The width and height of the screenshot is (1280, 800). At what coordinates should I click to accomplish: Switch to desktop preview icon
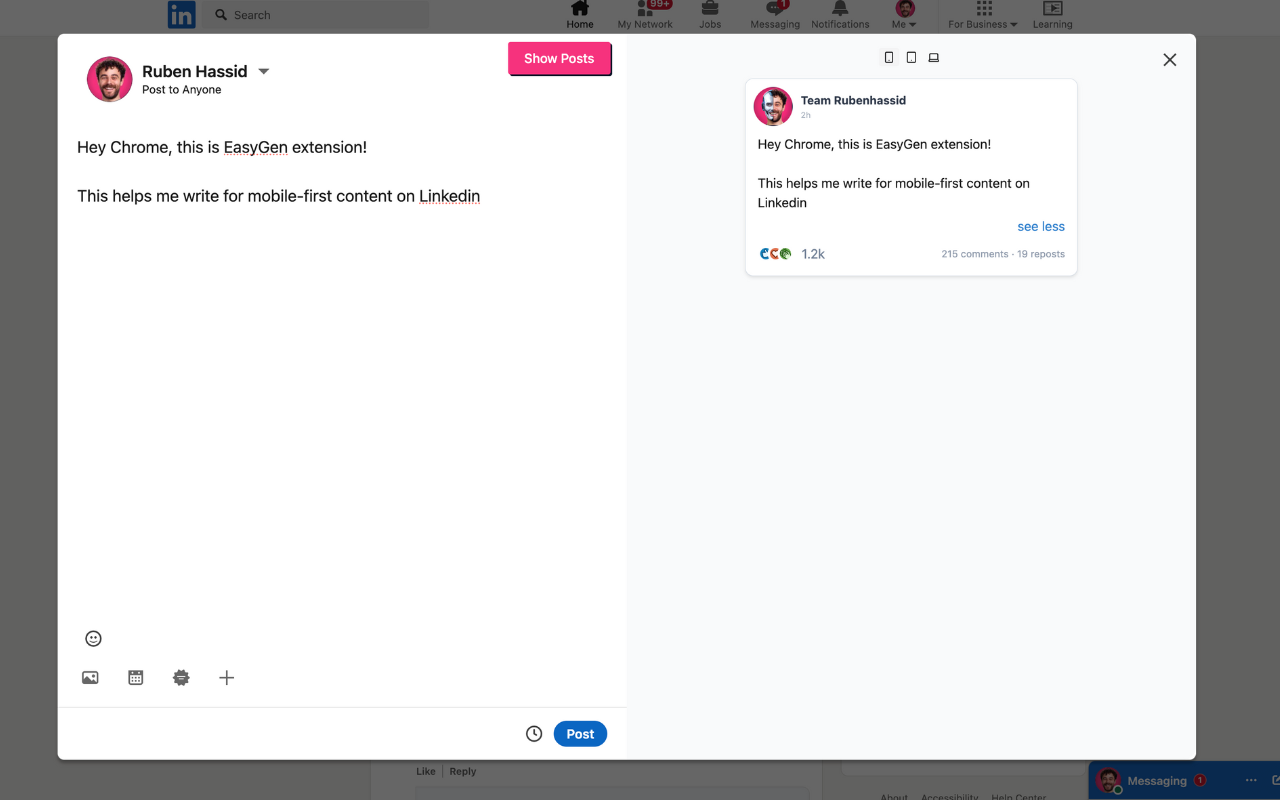coord(933,57)
